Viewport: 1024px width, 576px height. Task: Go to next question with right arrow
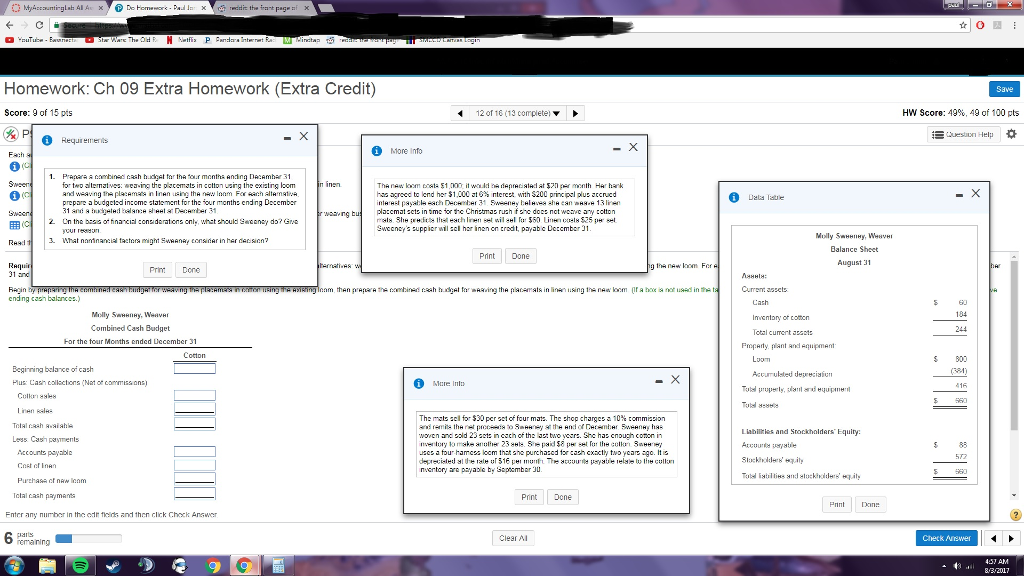tap(575, 113)
